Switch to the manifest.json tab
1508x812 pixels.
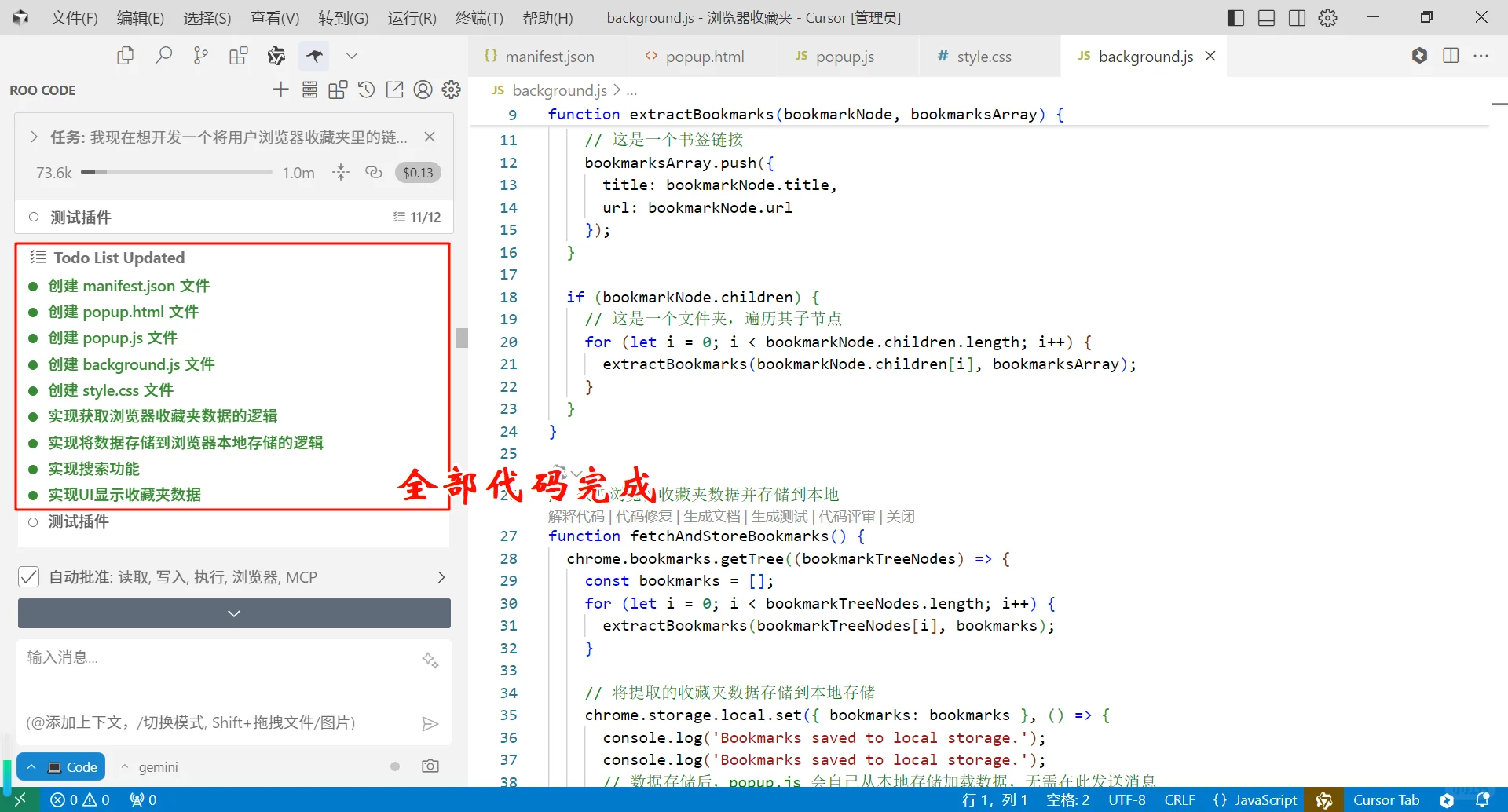(549, 56)
